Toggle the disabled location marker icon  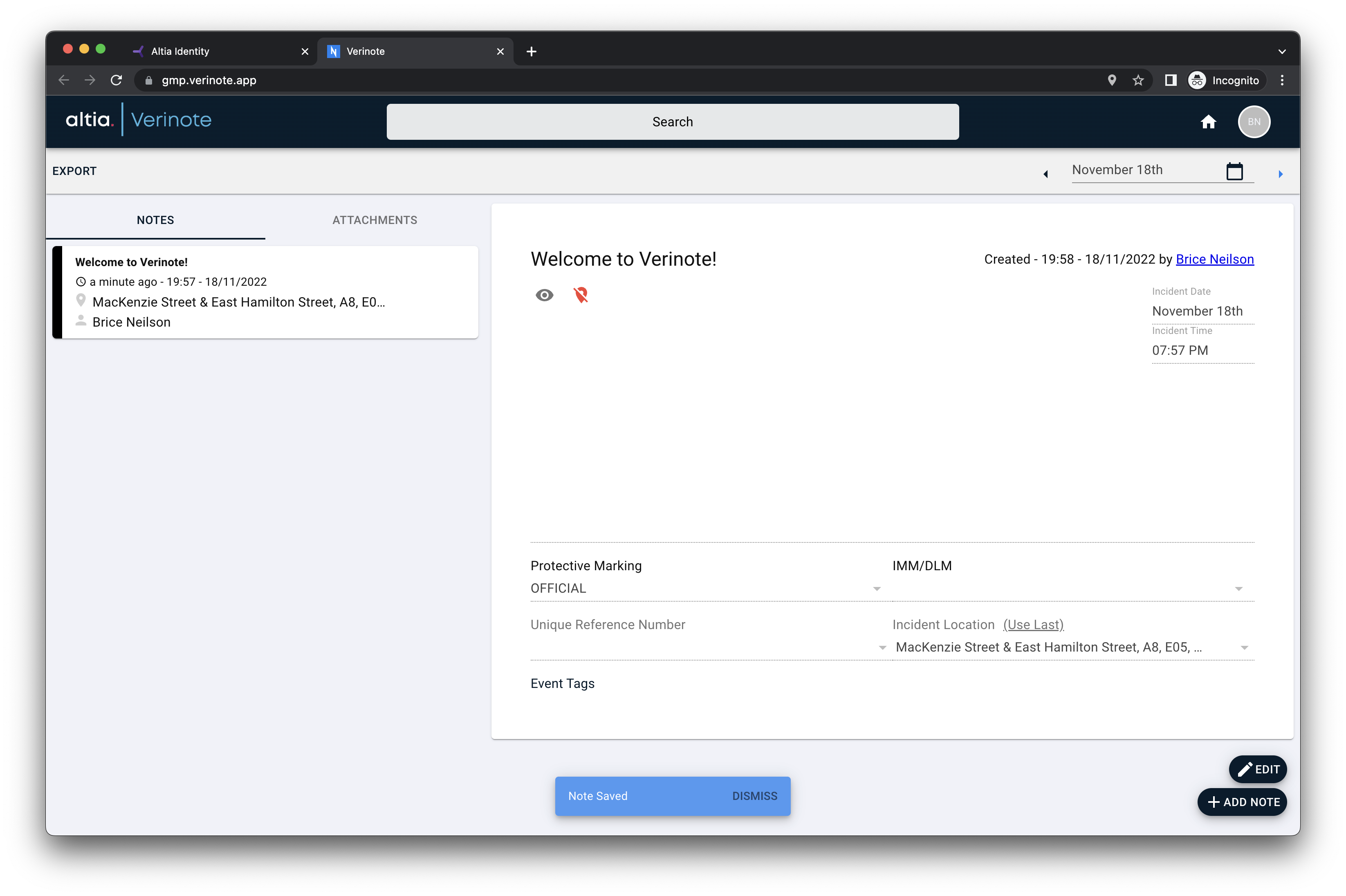click(x=581, y=295)
